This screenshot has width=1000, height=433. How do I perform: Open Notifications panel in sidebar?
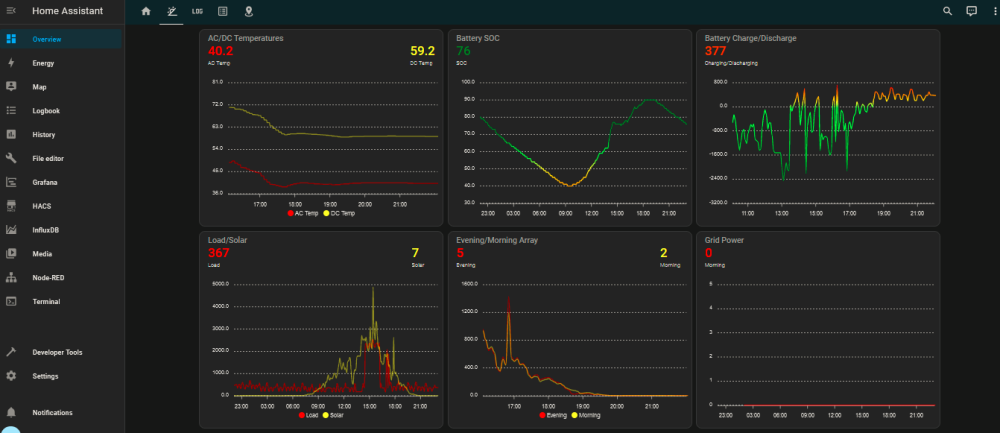coord(61,413)
